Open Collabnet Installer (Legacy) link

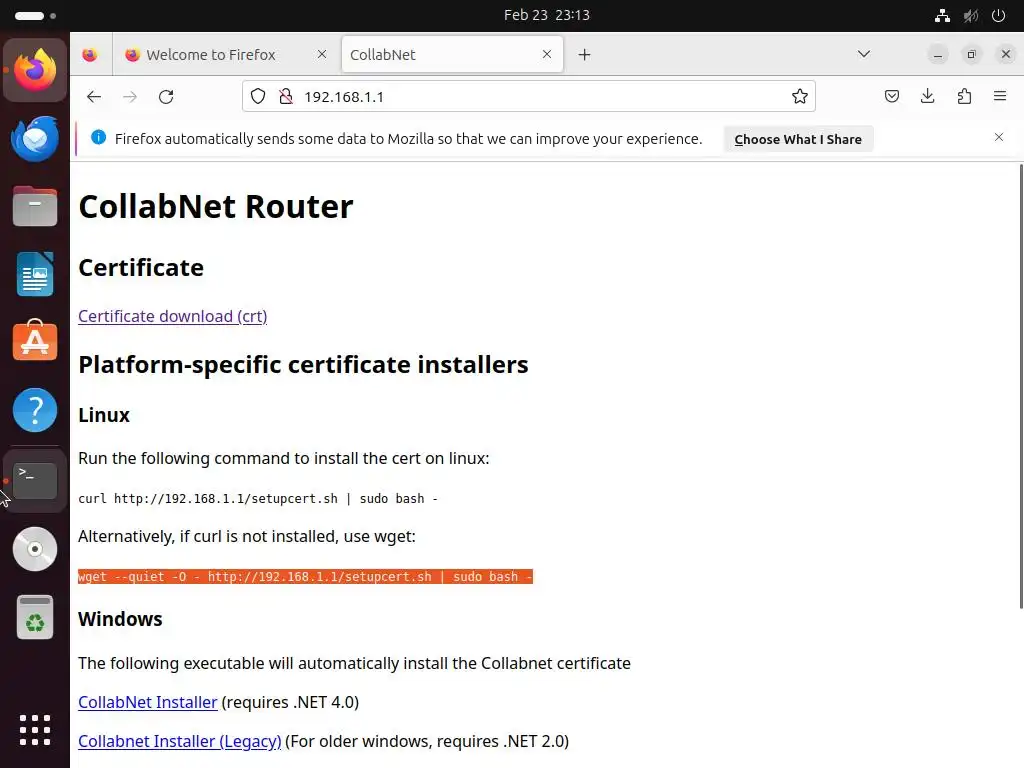(x=180, y=741)
